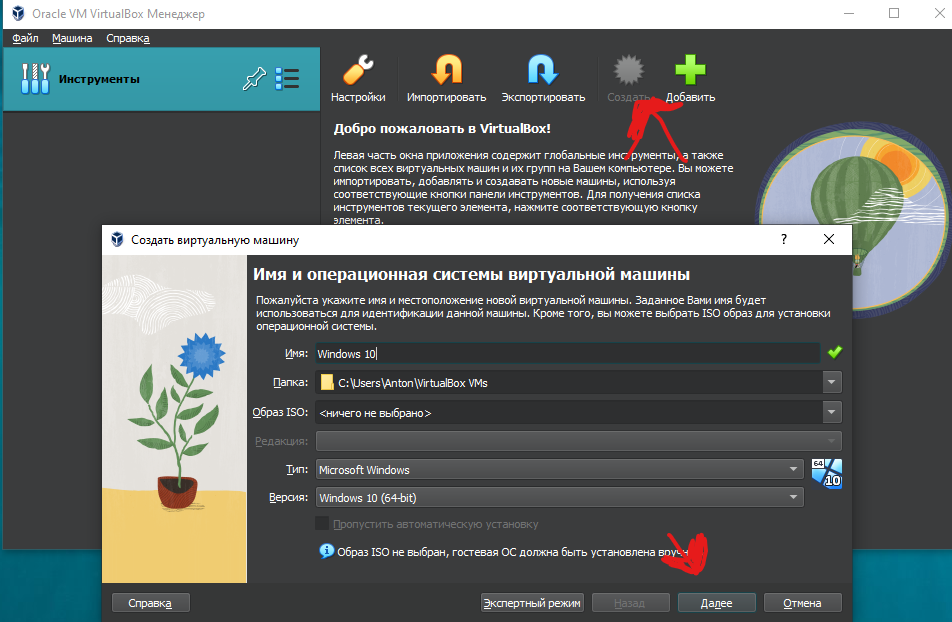Click the Далее button
The image size is (952, 622).
click(716, 603)
